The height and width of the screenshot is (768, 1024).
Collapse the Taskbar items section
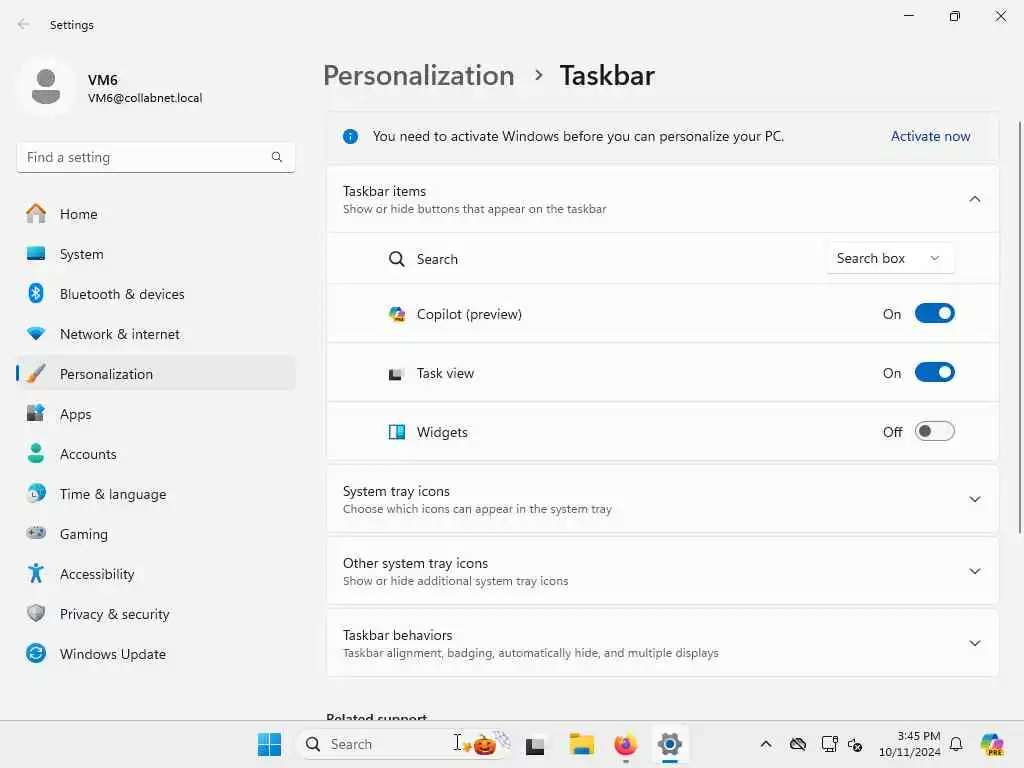click(x=974, y=199)
